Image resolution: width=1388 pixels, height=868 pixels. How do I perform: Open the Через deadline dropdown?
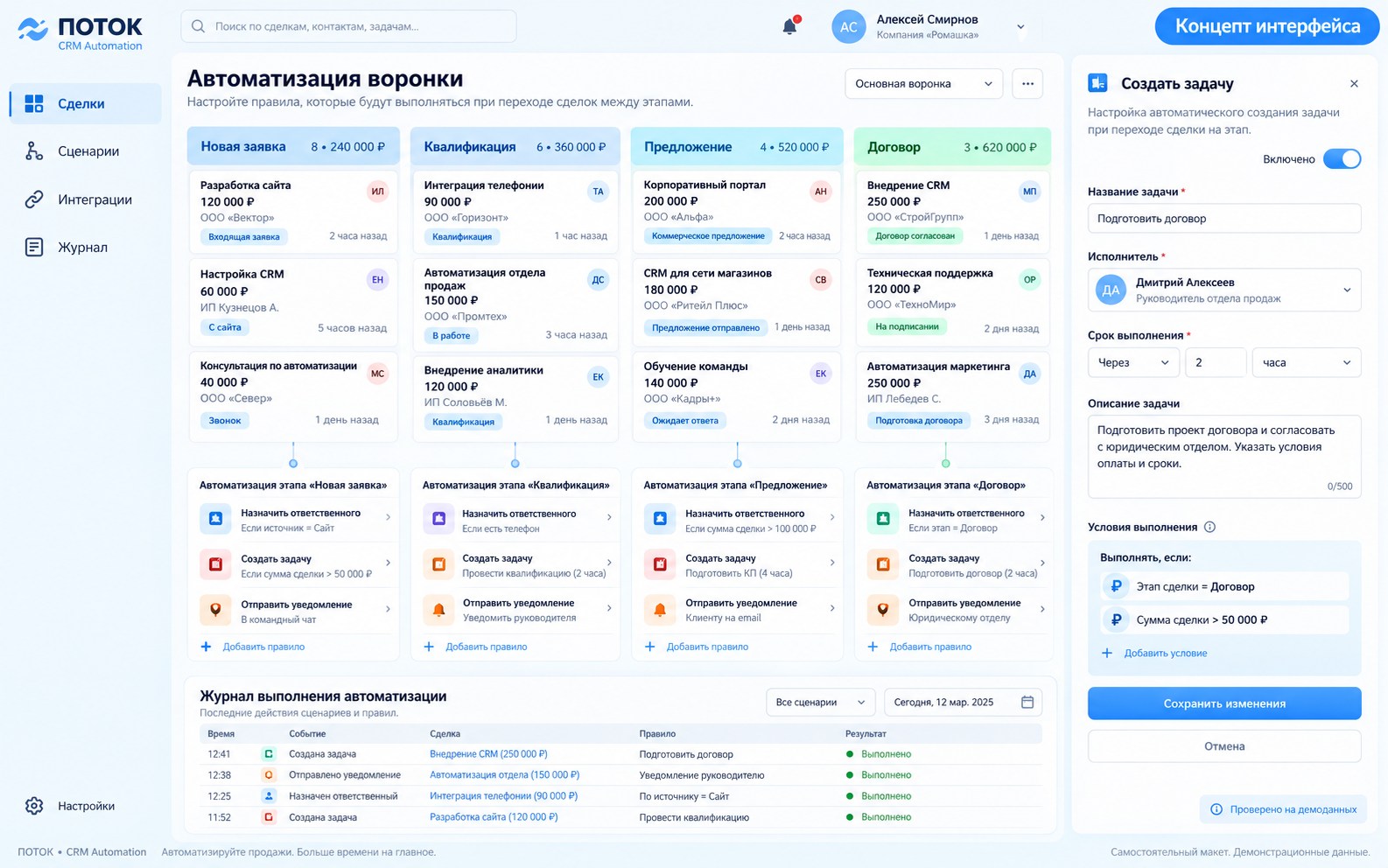coord(1133,362)
